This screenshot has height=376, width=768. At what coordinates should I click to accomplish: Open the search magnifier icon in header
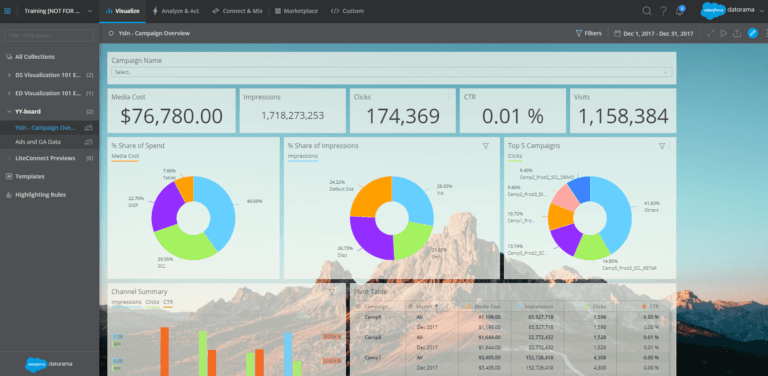647,11
